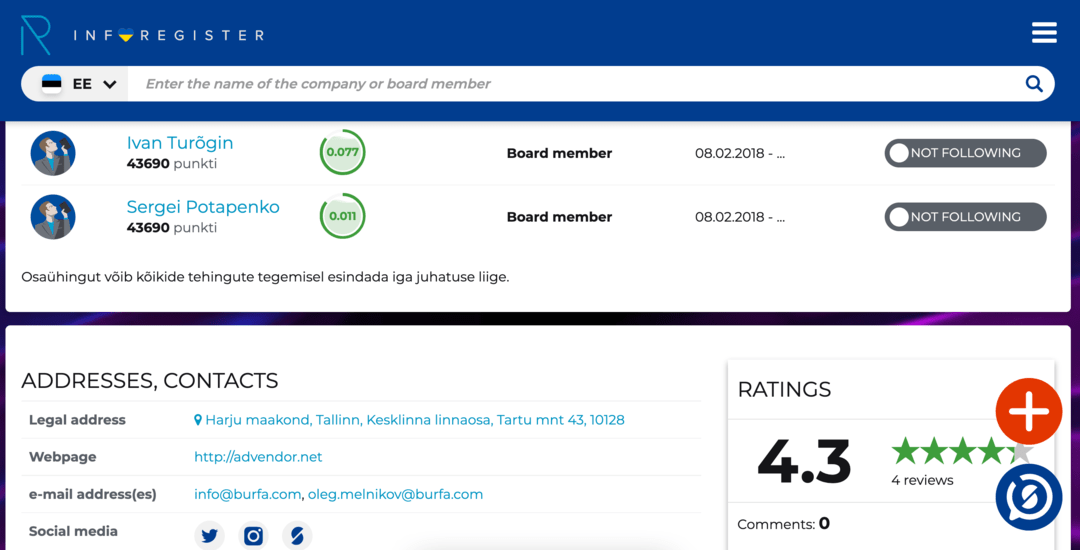Image resolution: width=1080 pixels, height=550 pixels.
Task: Open the hamburger menu
Action: (1044, 33)
